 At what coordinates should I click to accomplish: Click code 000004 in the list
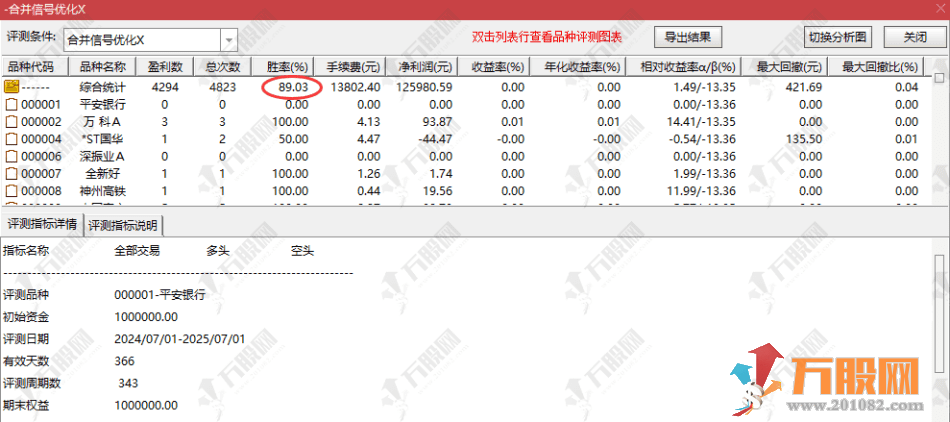pyautogui.click(x=41, y=139)
